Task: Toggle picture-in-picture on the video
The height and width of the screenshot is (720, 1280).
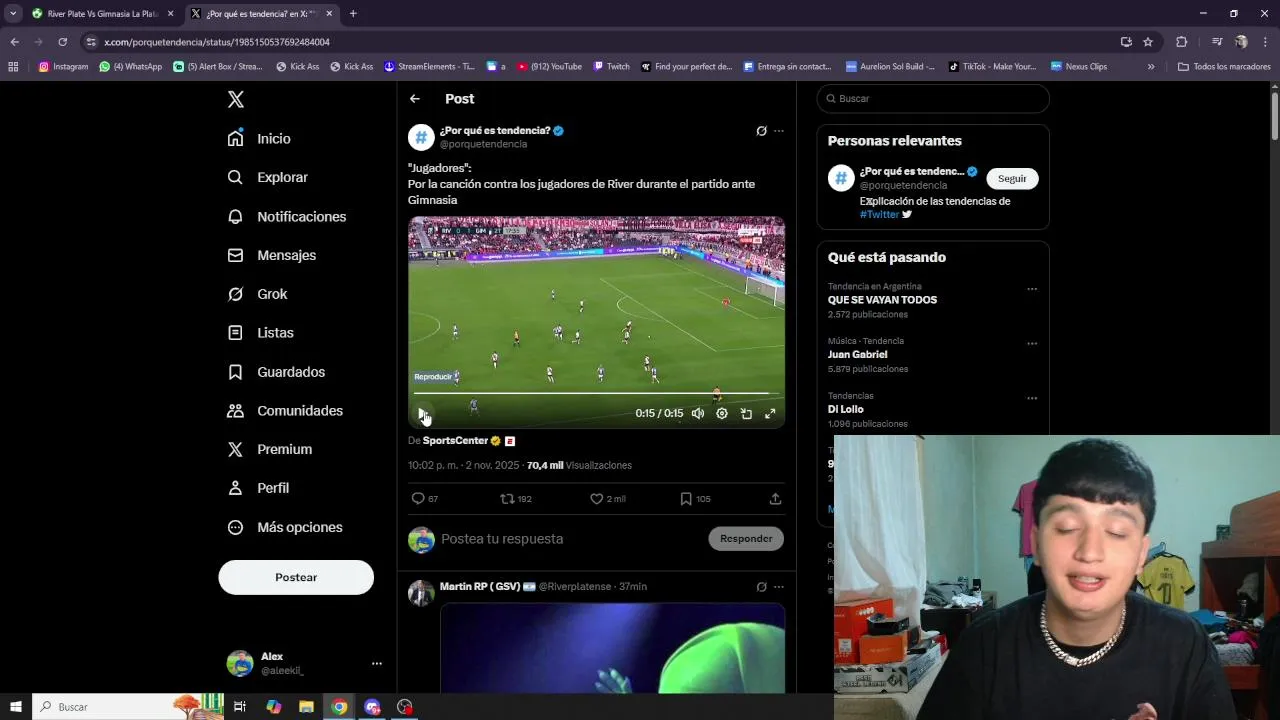Action: coord(746,413)
